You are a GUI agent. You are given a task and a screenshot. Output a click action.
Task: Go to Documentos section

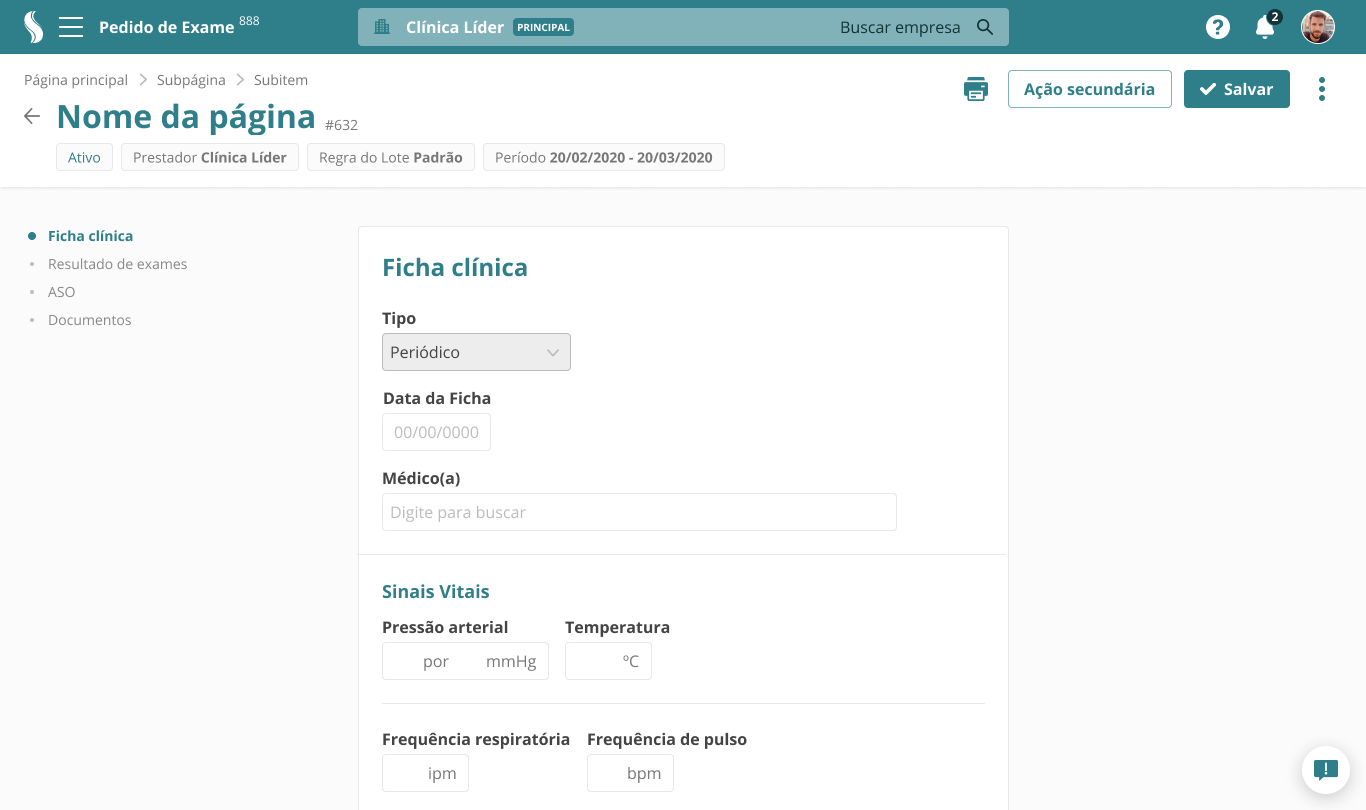pyautogui.click(x=90, y=320)
